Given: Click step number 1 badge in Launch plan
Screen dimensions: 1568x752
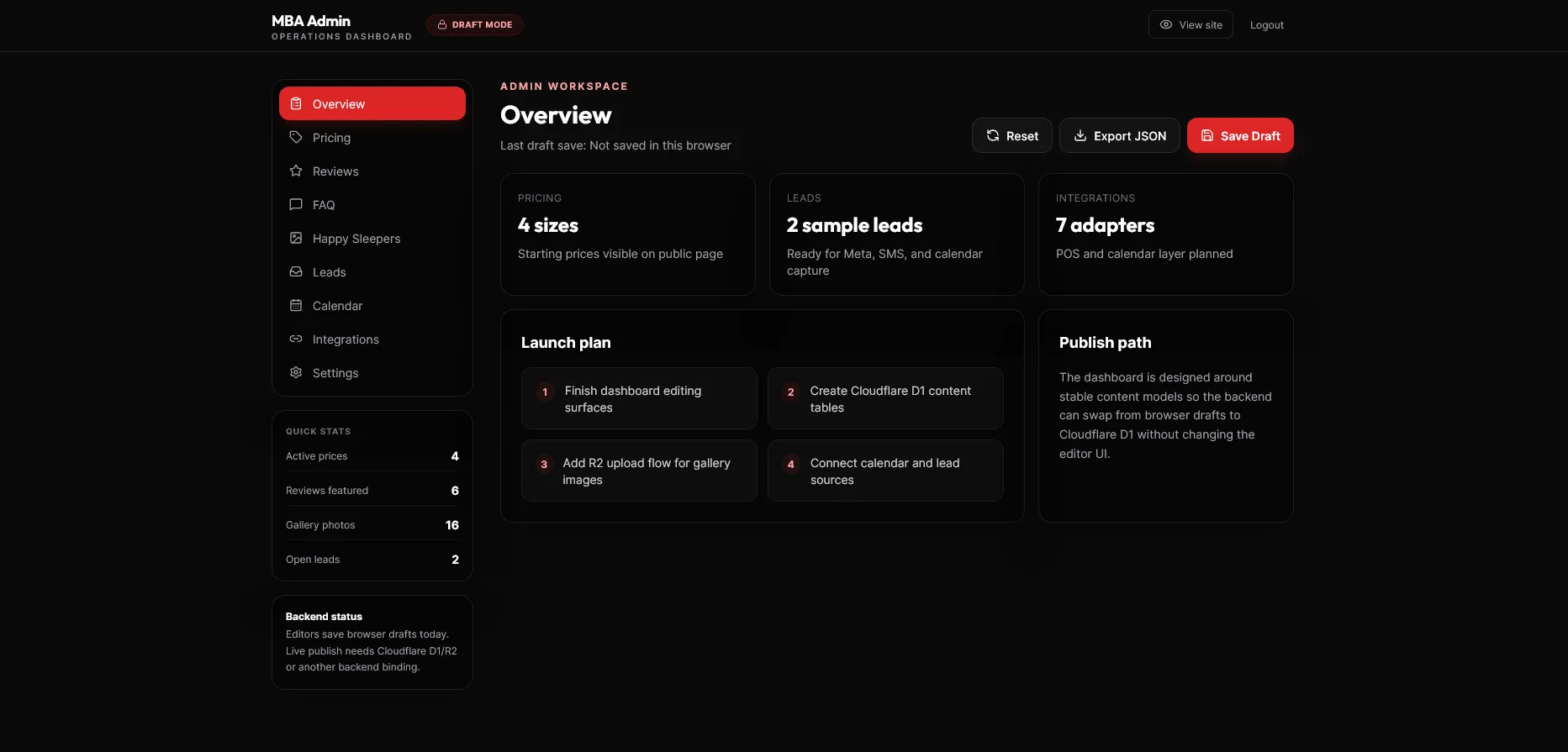Looking at the screenshot, I should [x=545, y=392].
